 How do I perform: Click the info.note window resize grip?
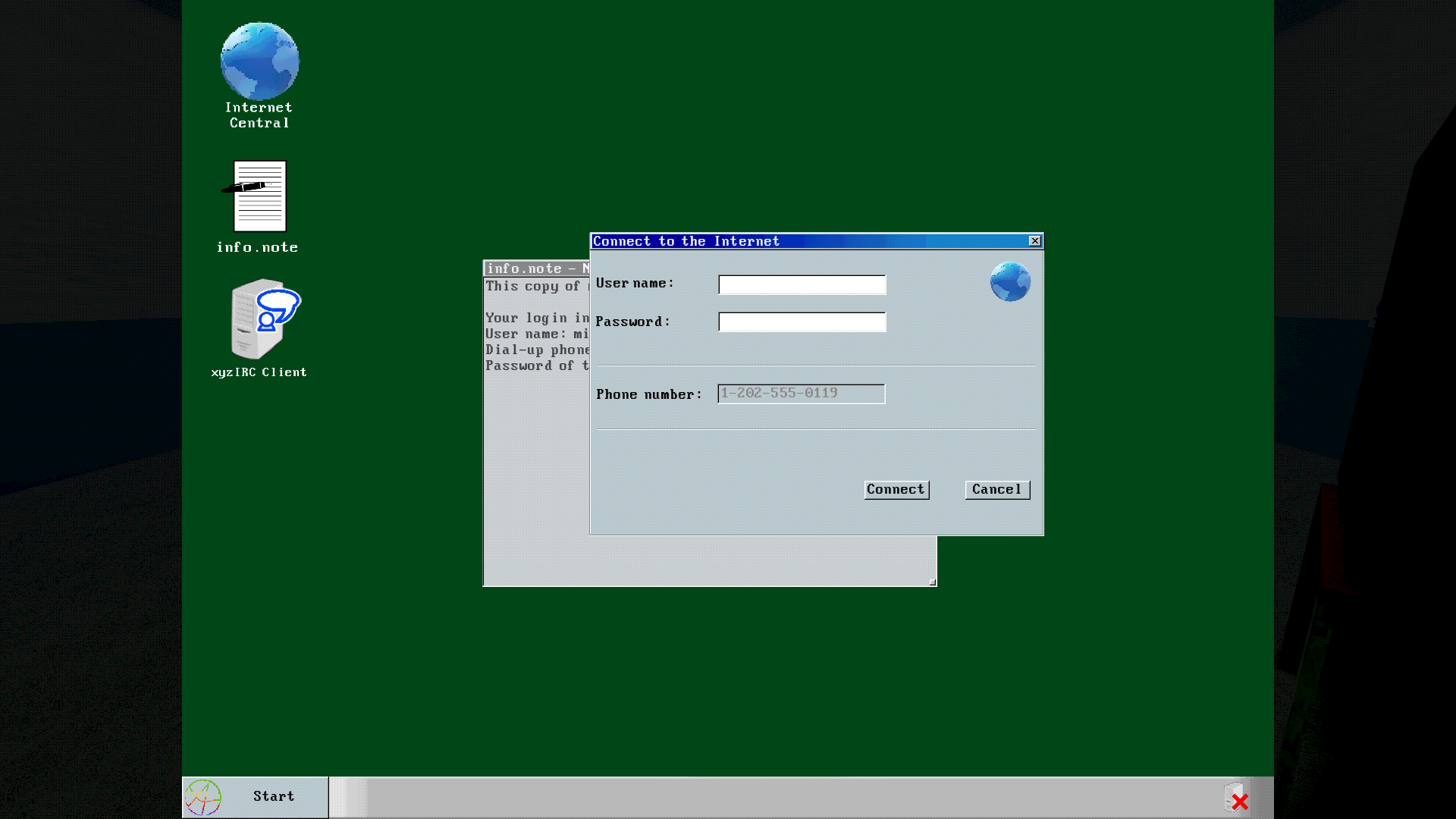[932, 582]
